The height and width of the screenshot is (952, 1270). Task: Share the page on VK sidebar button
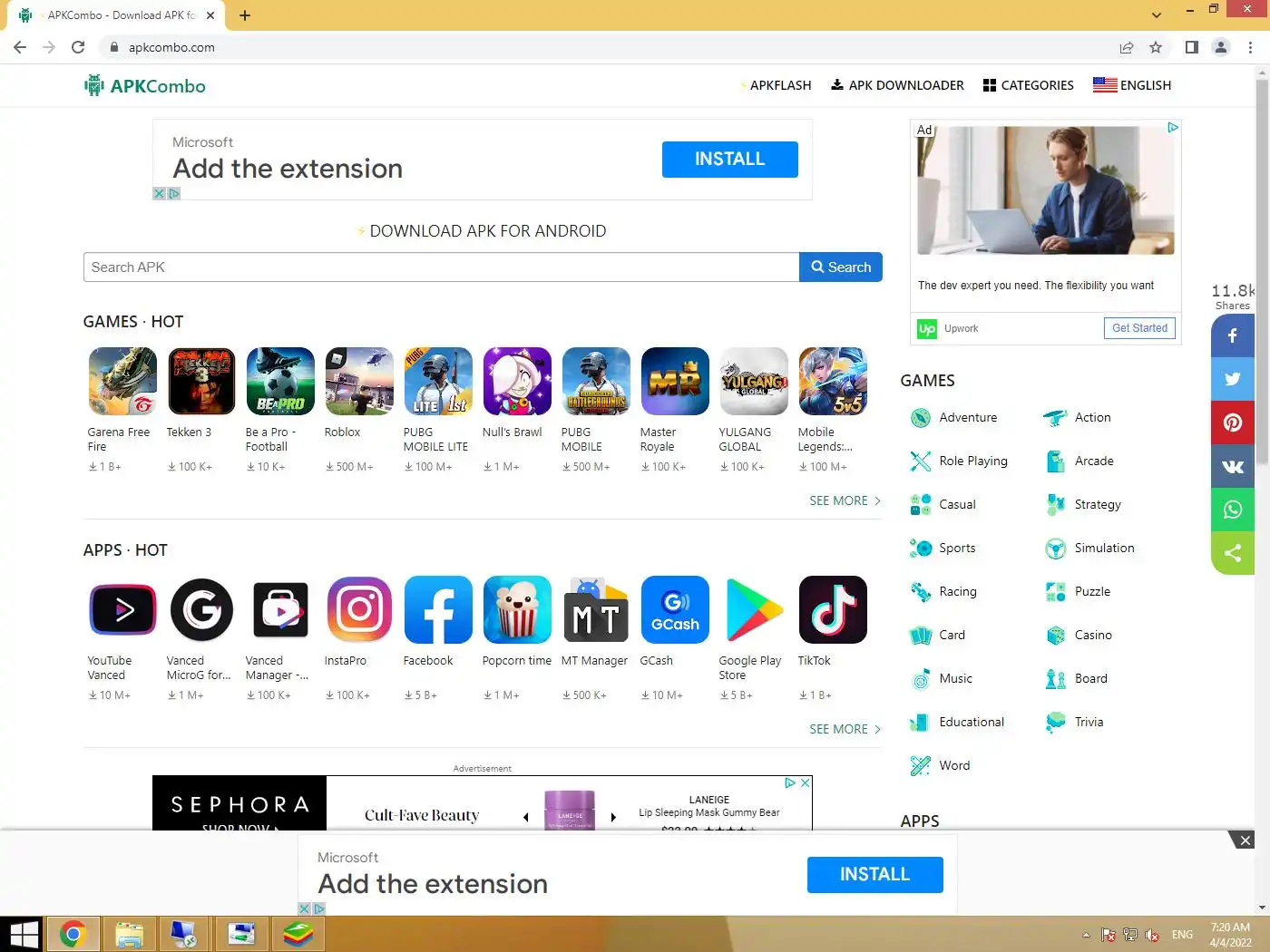click(x=1233, y=466)
